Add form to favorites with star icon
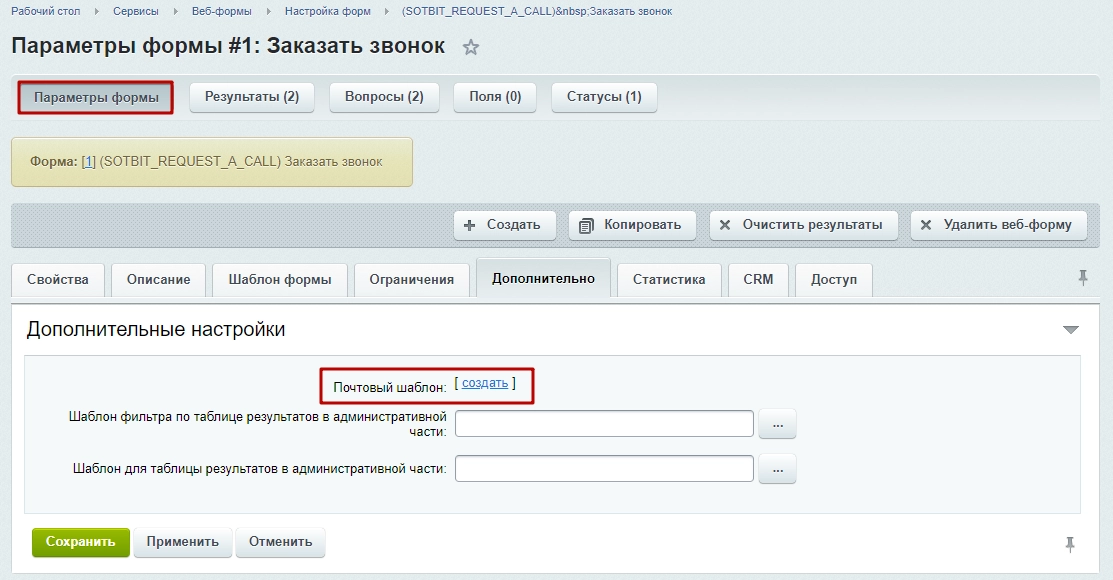1113x580 pixels. [471, 48]
